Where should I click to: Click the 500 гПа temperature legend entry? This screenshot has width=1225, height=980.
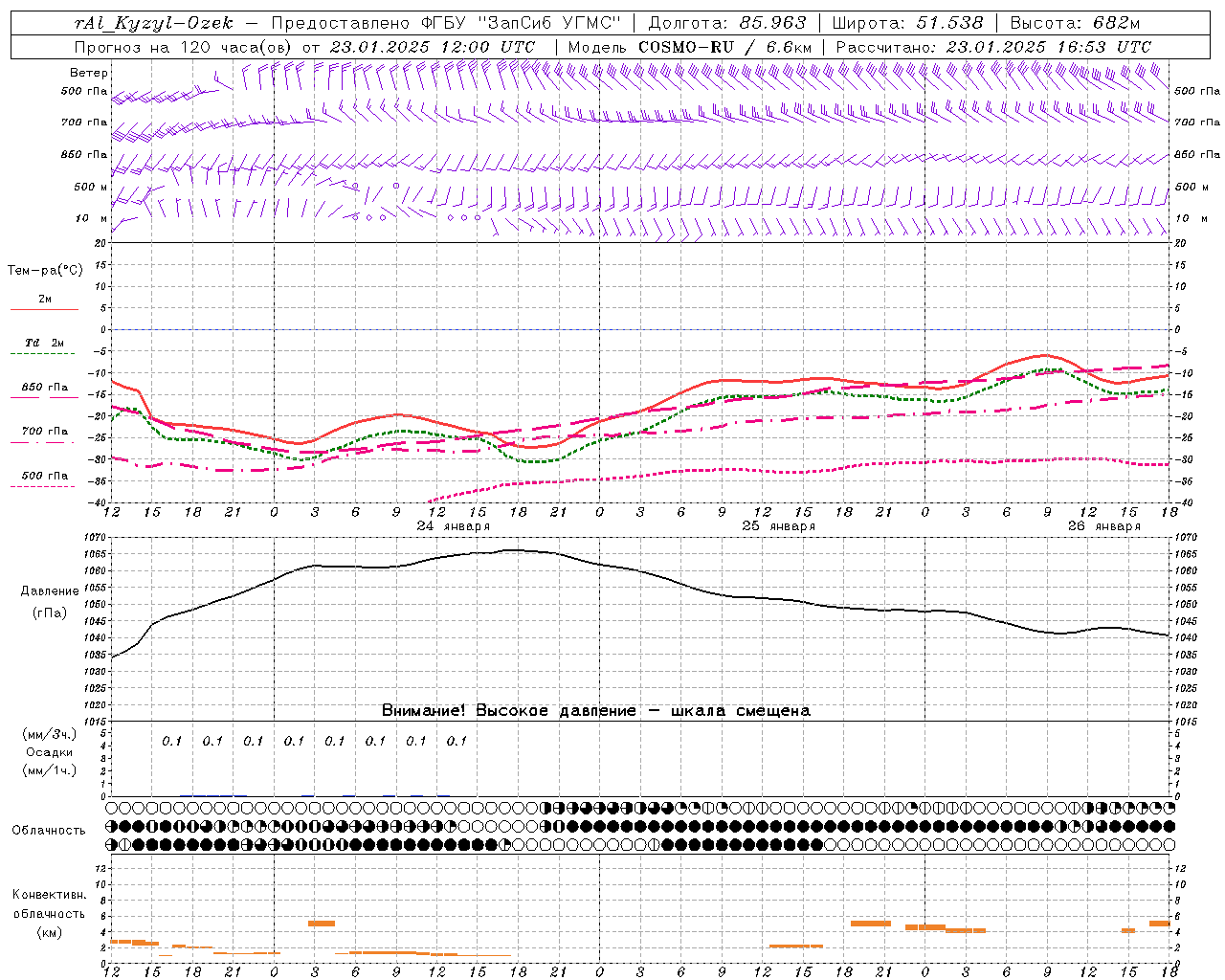(44, 476)
